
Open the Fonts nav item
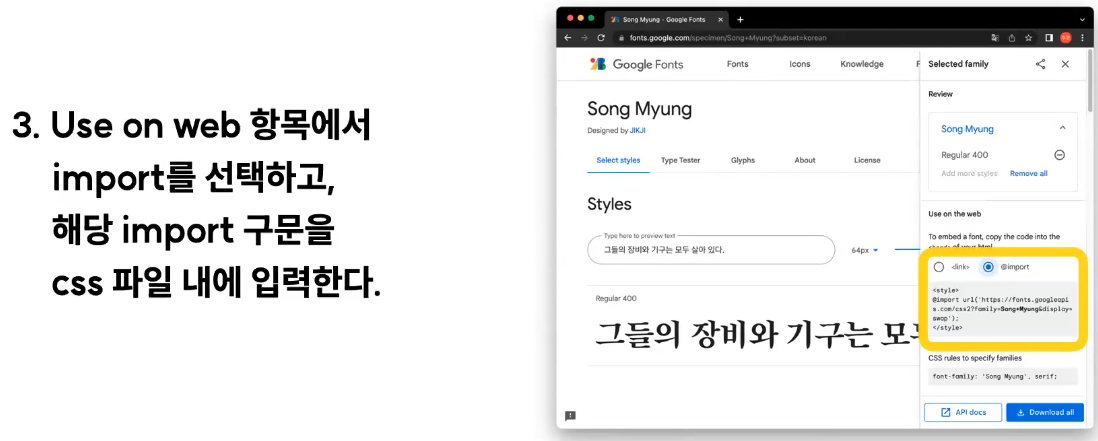(737, 64)
